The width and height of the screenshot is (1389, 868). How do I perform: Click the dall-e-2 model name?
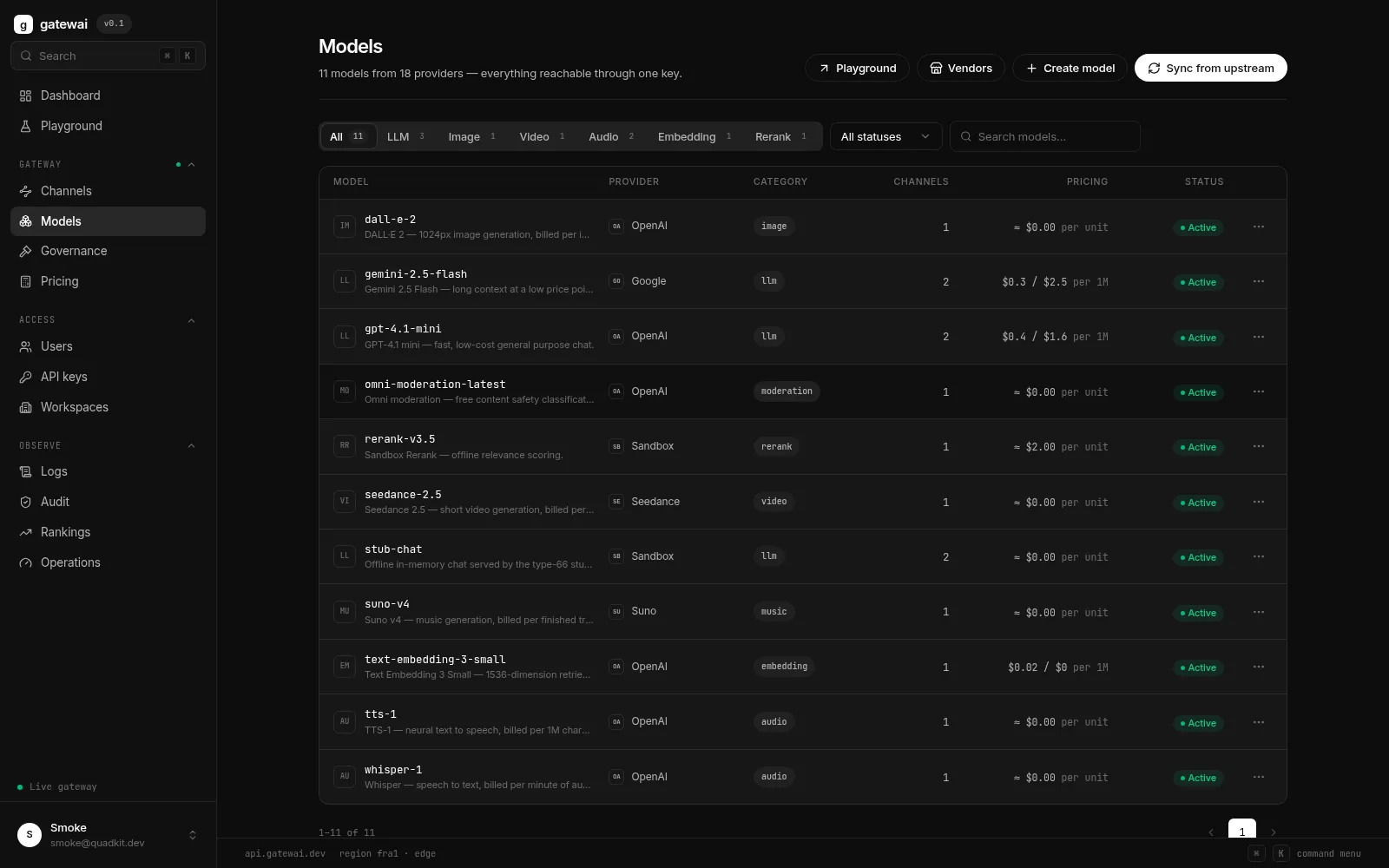click(390, 220)
